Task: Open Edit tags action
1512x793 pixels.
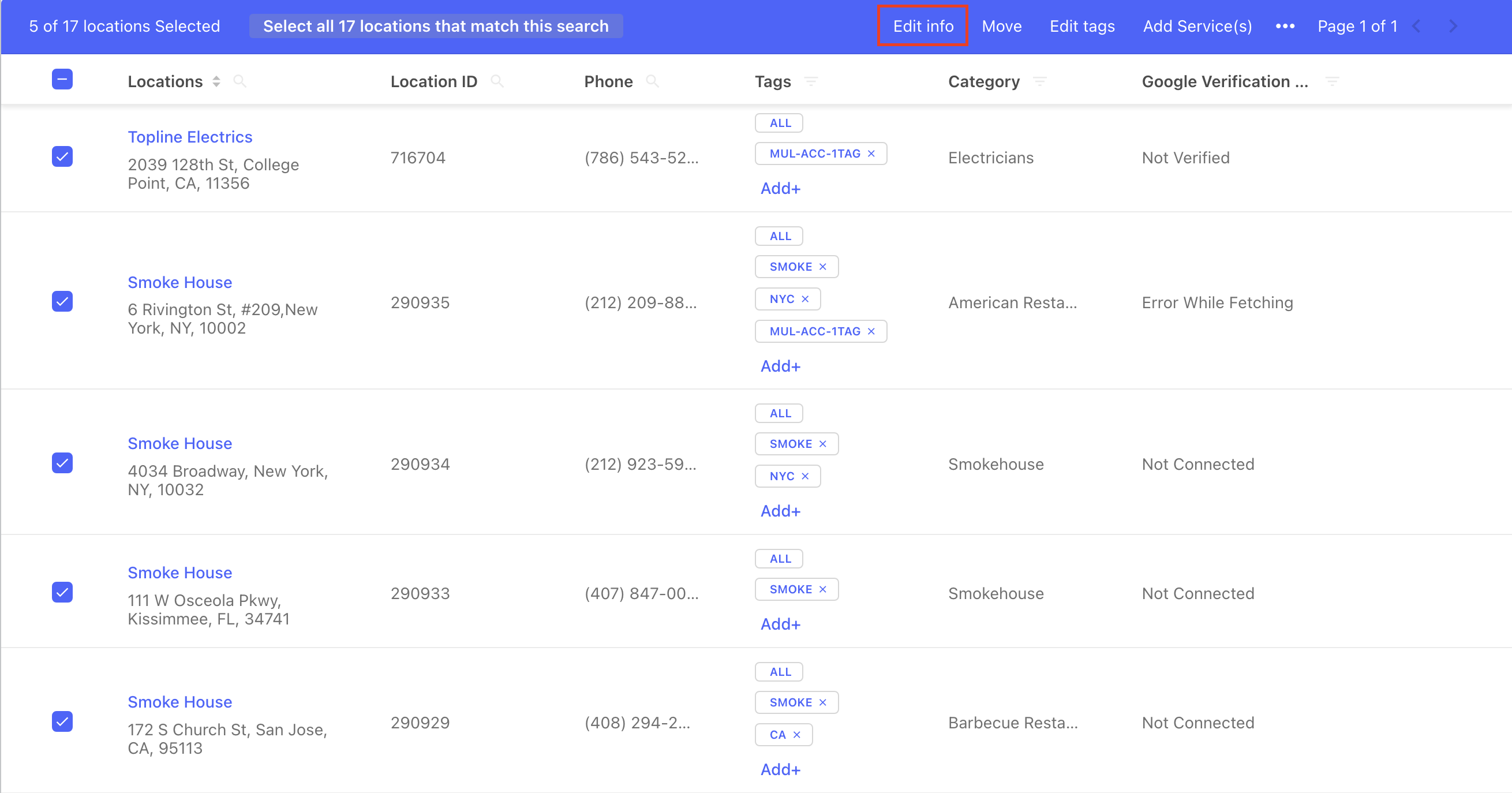Action: tap(1081, 26)
